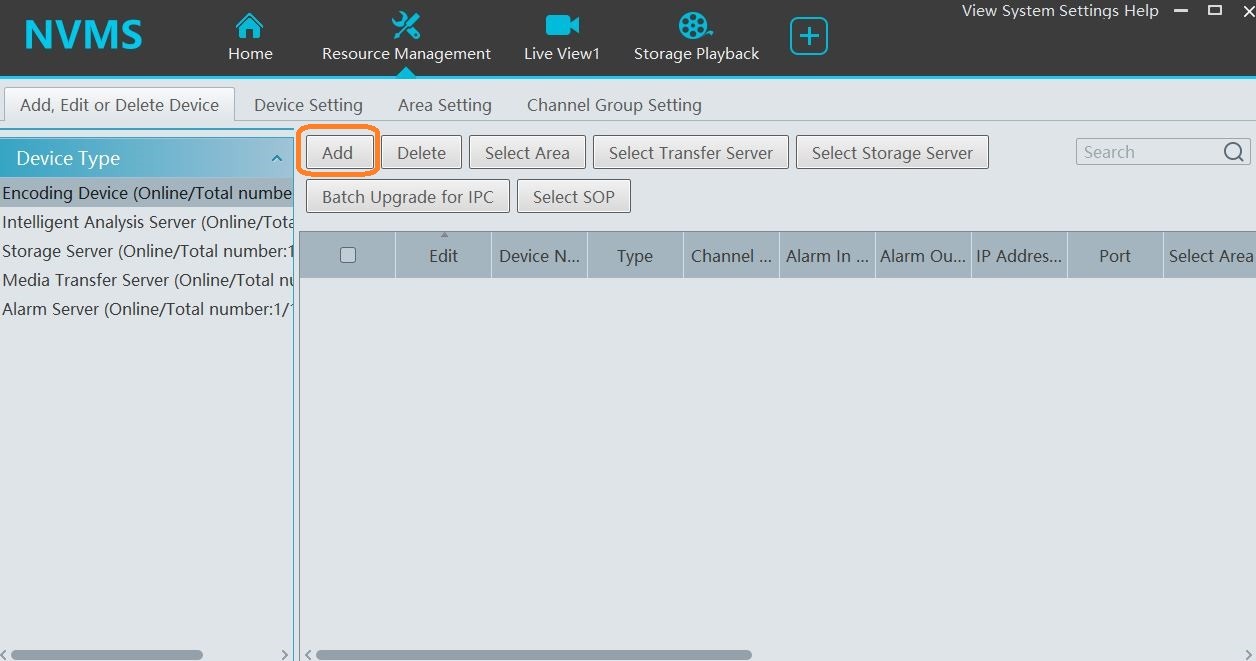
Task: Click the NVMS logo
Action: [x=82, y=33]
